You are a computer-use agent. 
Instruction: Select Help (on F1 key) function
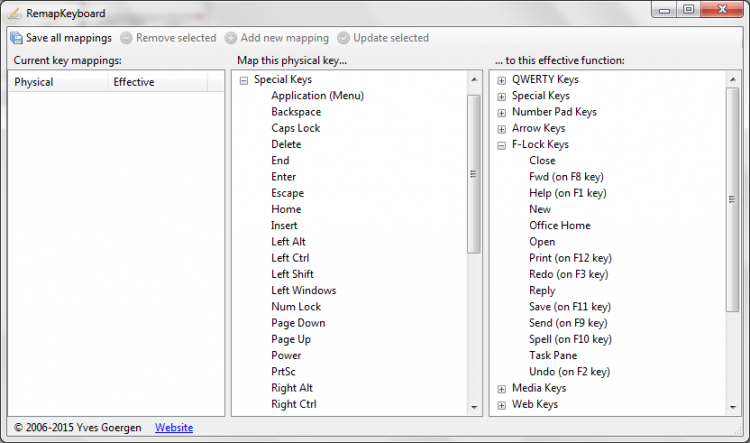pyautogui.click(x=568, y=193)
